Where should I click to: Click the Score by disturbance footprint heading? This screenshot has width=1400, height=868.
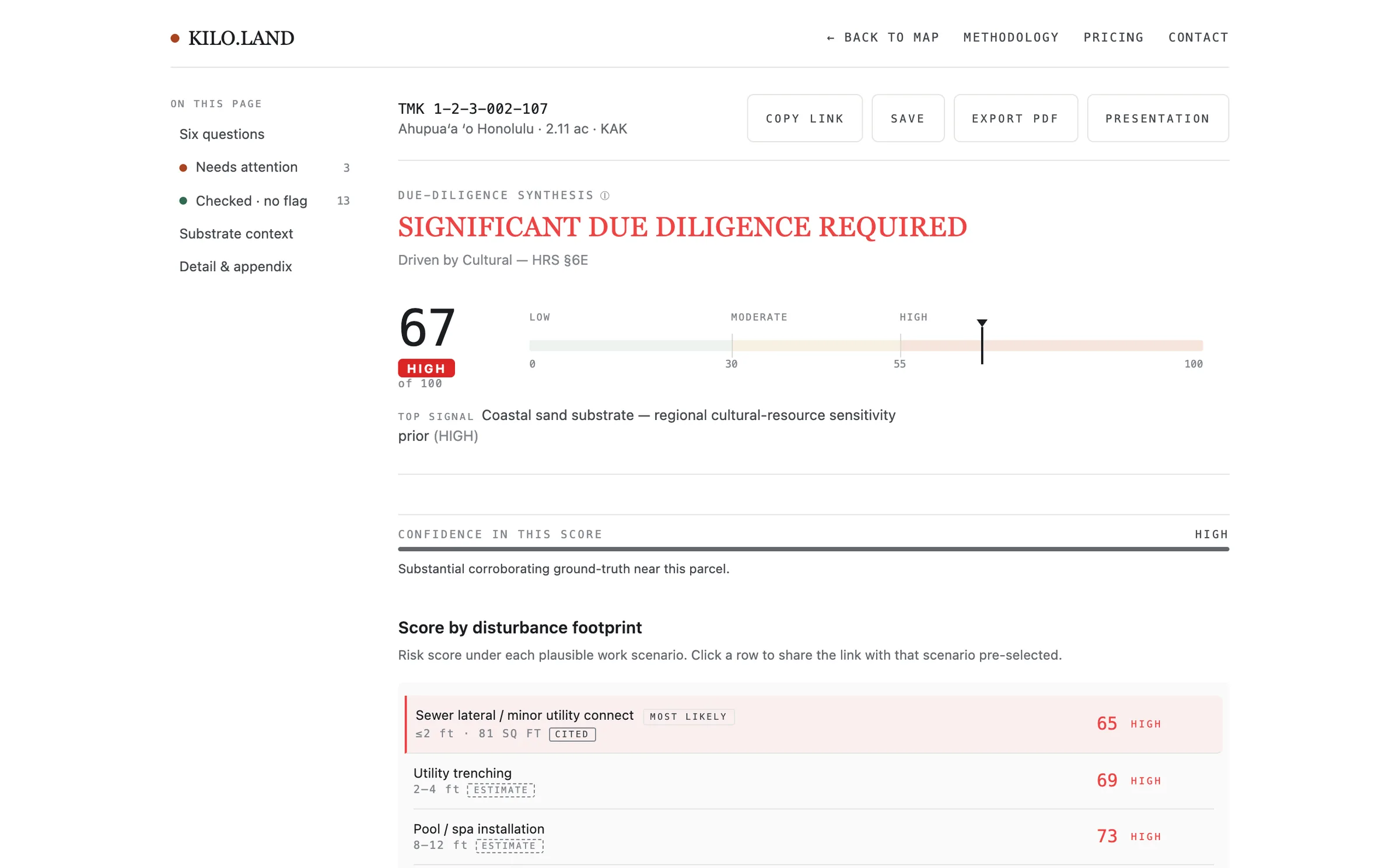tap(520, 628)
